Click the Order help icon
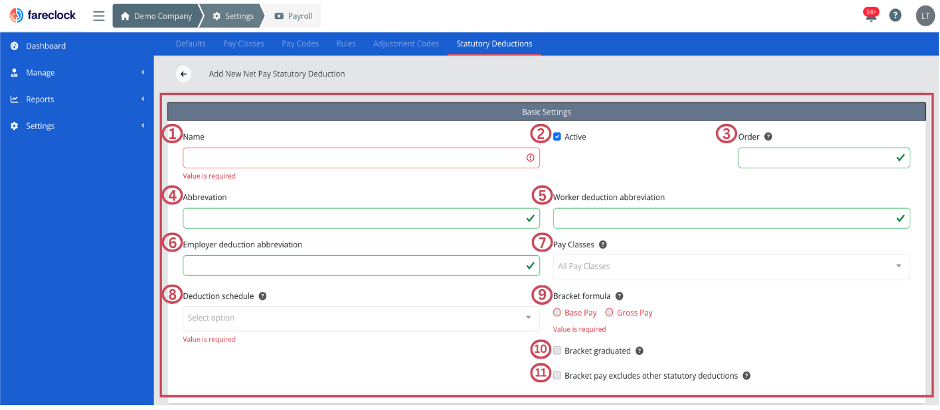 coord(768,137)
